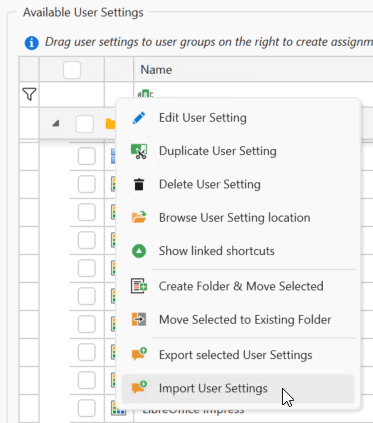Open the abc text filter operator icon
The width and height of the screenshot is (373, 423).
pyautogui.click(x=145, y=94)
